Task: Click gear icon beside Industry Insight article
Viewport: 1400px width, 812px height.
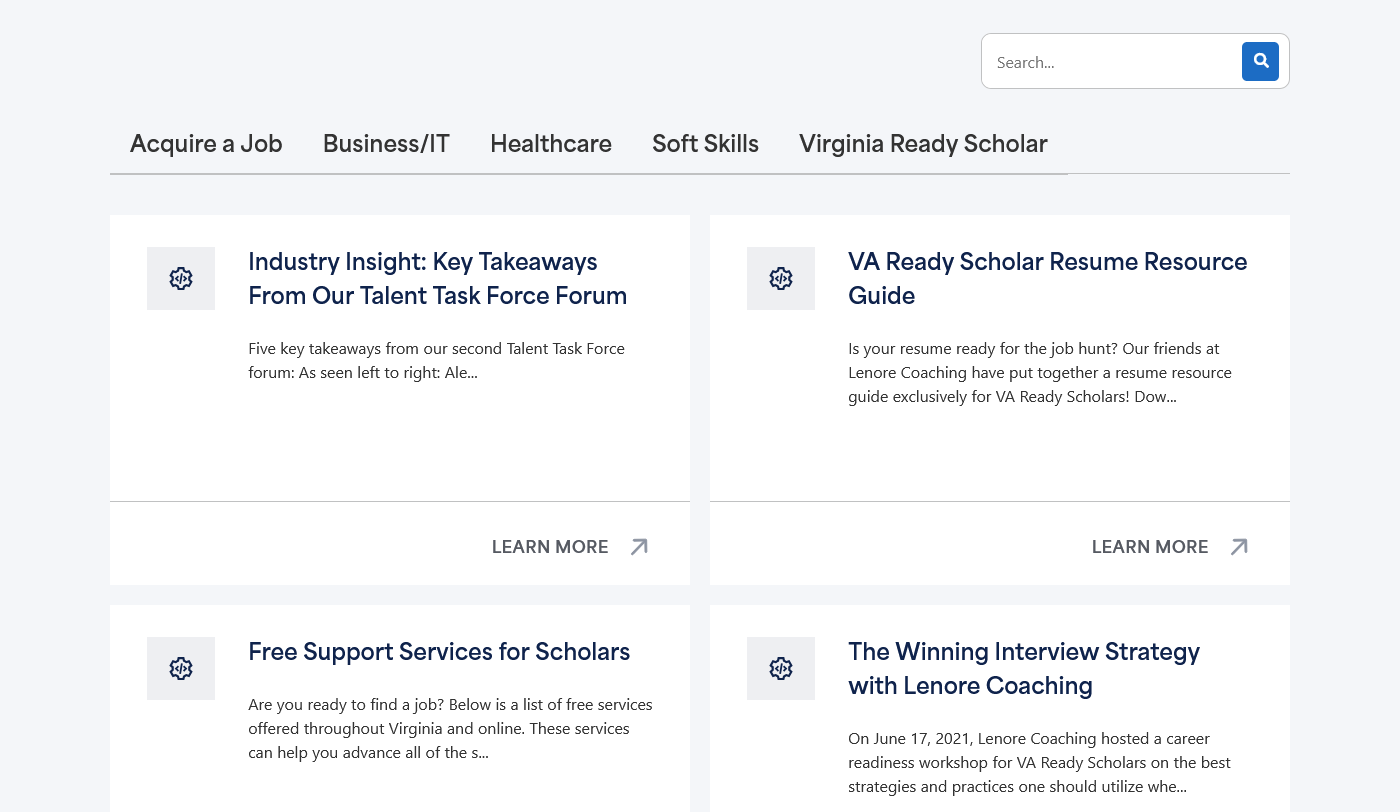Action: click(181, 279)
